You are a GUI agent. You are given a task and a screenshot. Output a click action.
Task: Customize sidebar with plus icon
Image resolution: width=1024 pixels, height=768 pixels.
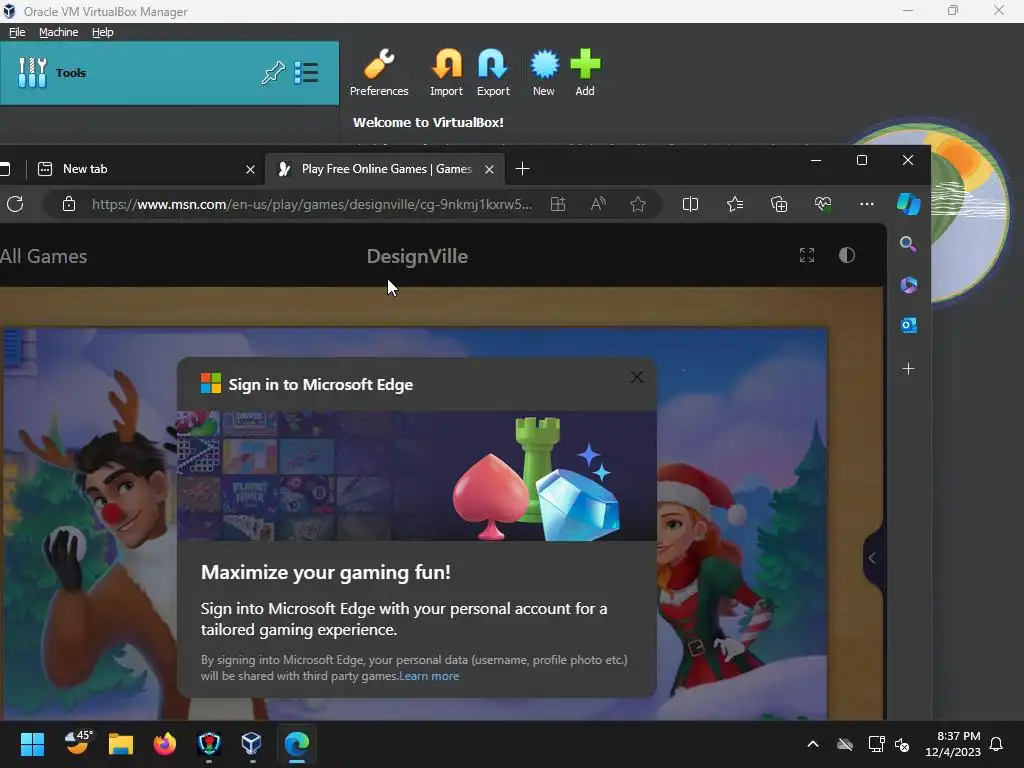click(908, 369)
